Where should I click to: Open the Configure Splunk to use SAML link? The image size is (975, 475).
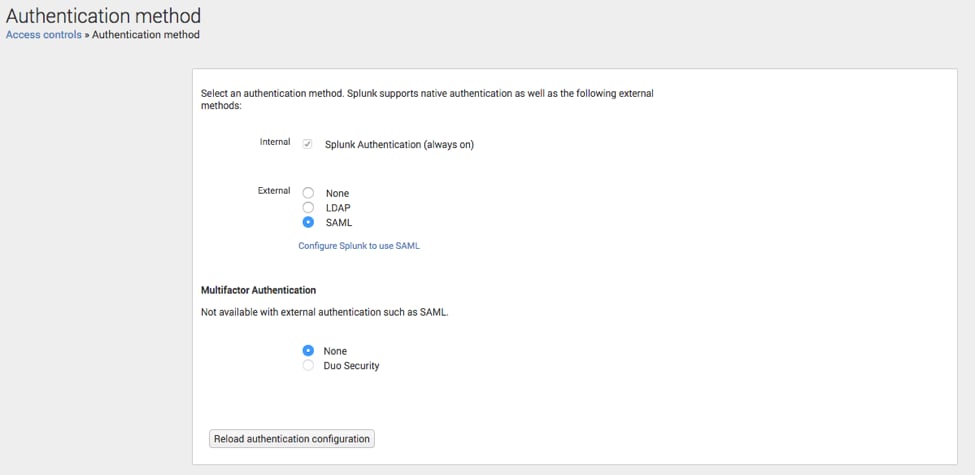[x=359, y=246]
